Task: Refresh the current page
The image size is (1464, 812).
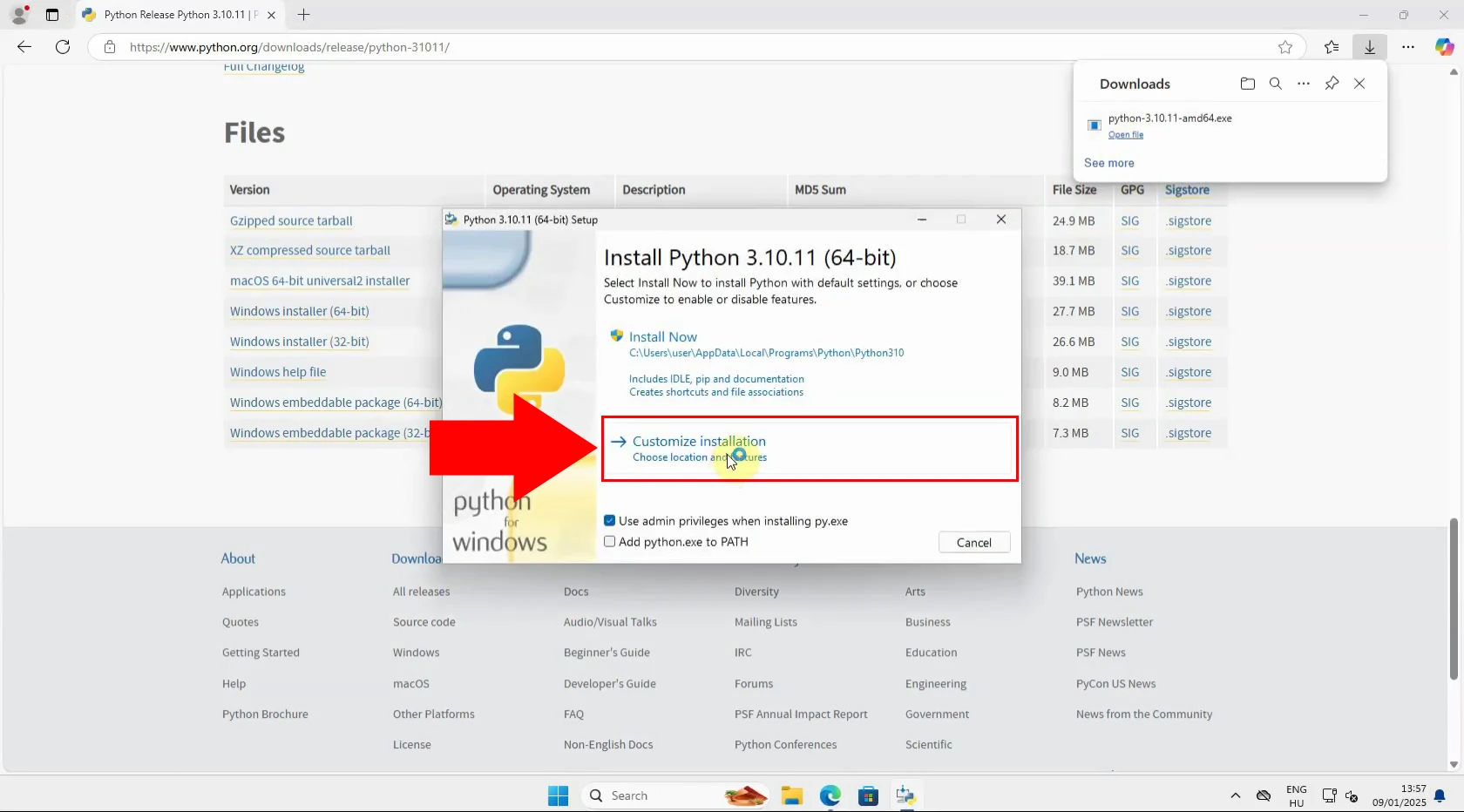Action: [x=63, y=47]
